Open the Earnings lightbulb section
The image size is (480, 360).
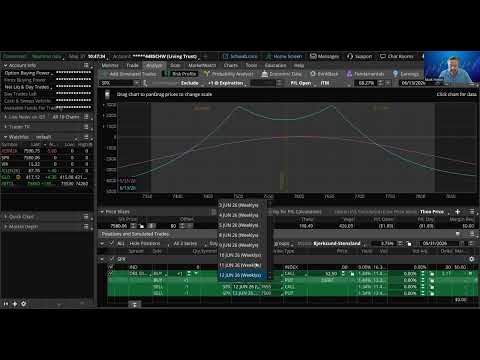(x=406, y=74)
